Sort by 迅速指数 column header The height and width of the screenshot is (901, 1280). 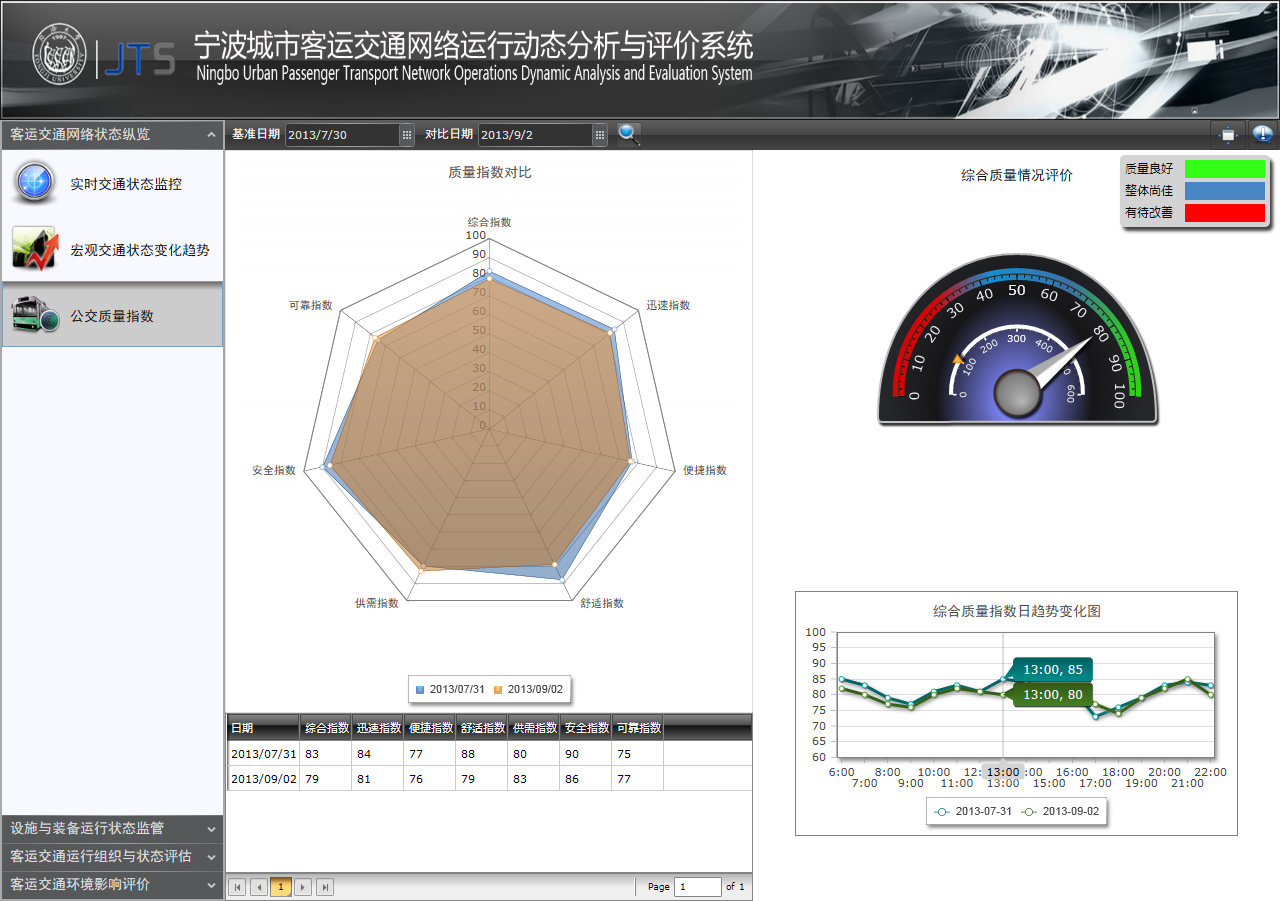pyautogui.click(x=378, y=728)
